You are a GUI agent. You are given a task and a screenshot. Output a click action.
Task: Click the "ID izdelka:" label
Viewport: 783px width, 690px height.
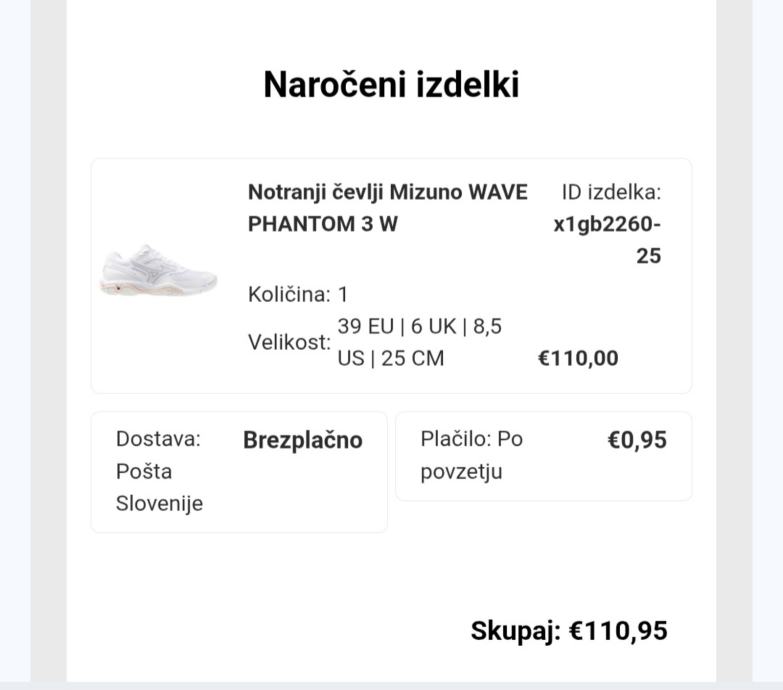coord(611,192)
